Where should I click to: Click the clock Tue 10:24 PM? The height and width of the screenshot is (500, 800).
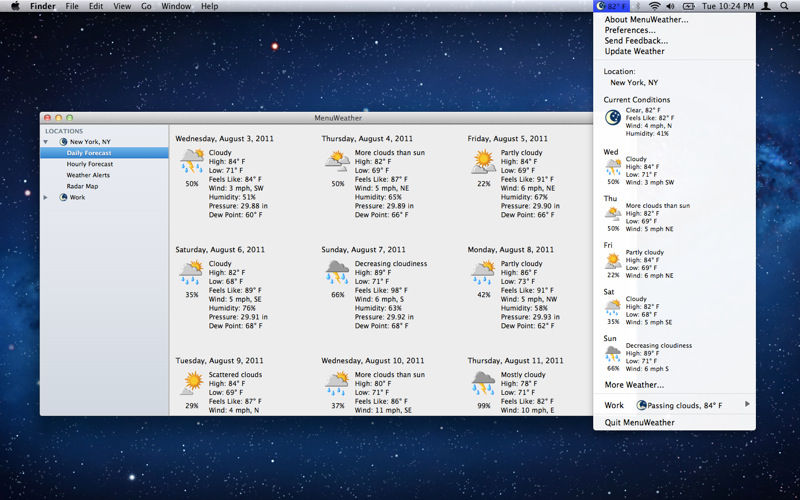pyautogui.click(x=728, y=6)
